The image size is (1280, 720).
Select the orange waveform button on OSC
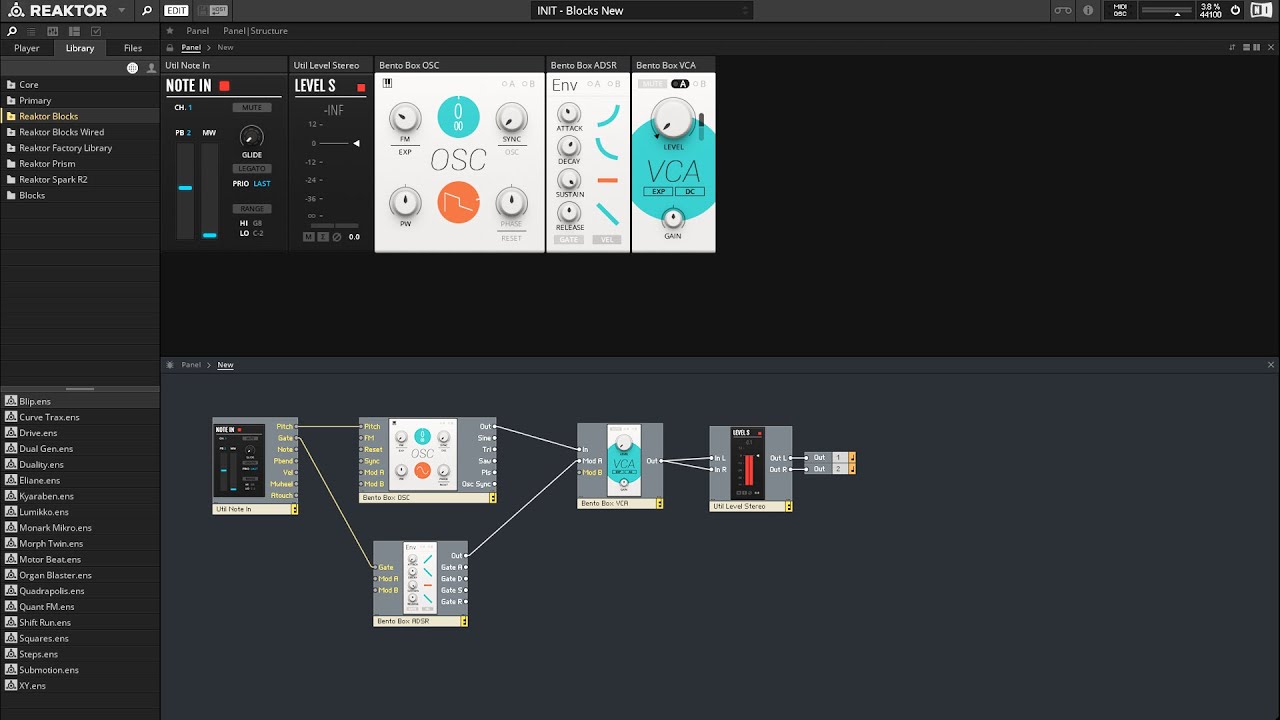(458, 203)
